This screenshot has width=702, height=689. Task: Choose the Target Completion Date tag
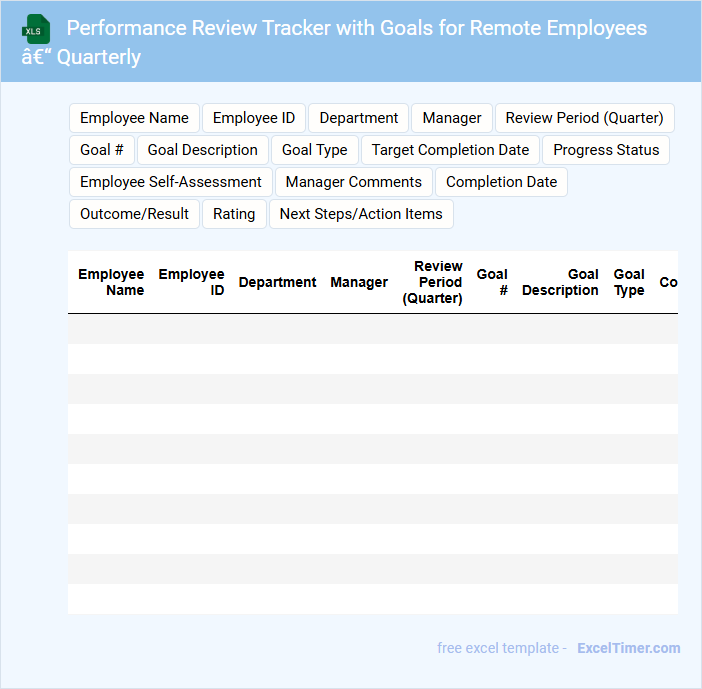click(x=450, y=150)
